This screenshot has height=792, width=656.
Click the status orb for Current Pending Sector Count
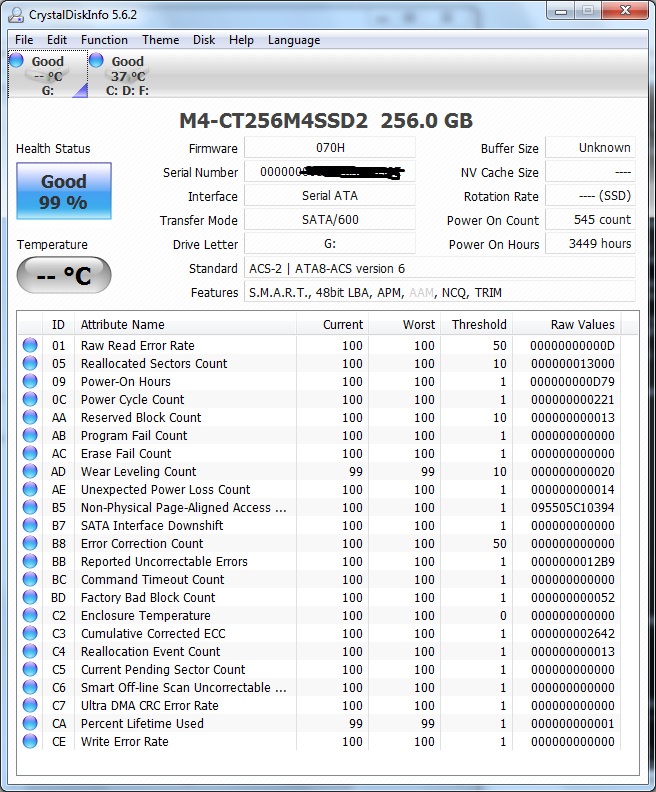pos(30,669)
